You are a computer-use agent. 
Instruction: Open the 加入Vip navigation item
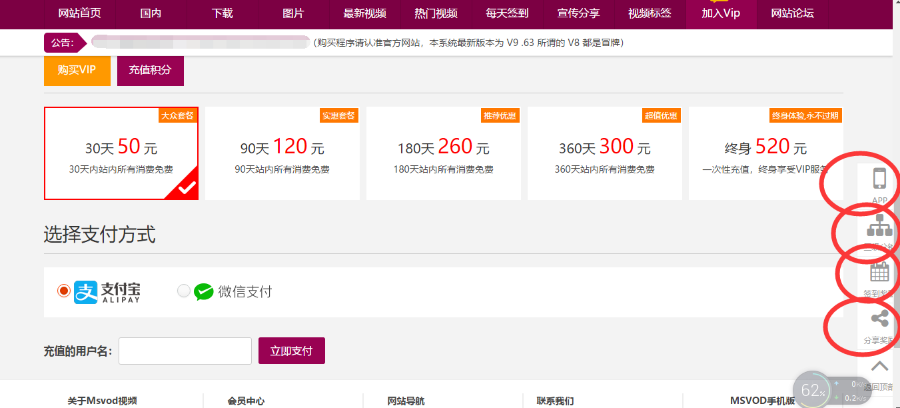click(721, 14)
